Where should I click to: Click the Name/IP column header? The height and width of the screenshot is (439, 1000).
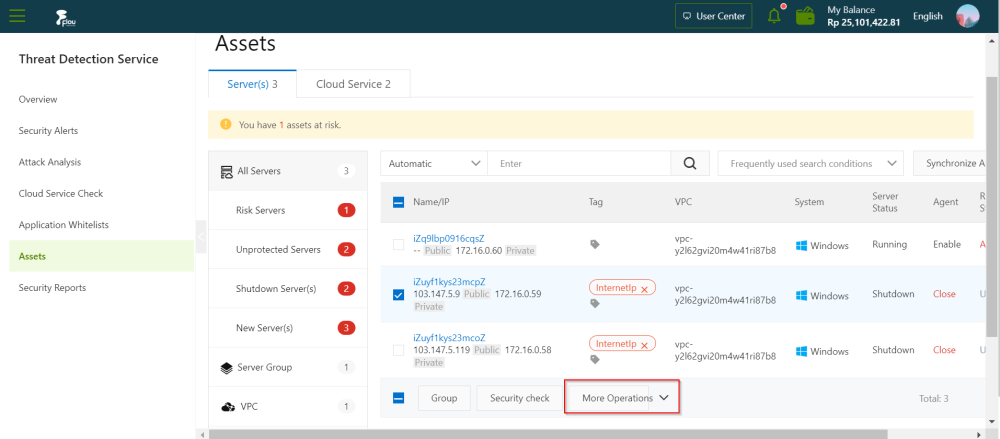[x=431, y=202]
